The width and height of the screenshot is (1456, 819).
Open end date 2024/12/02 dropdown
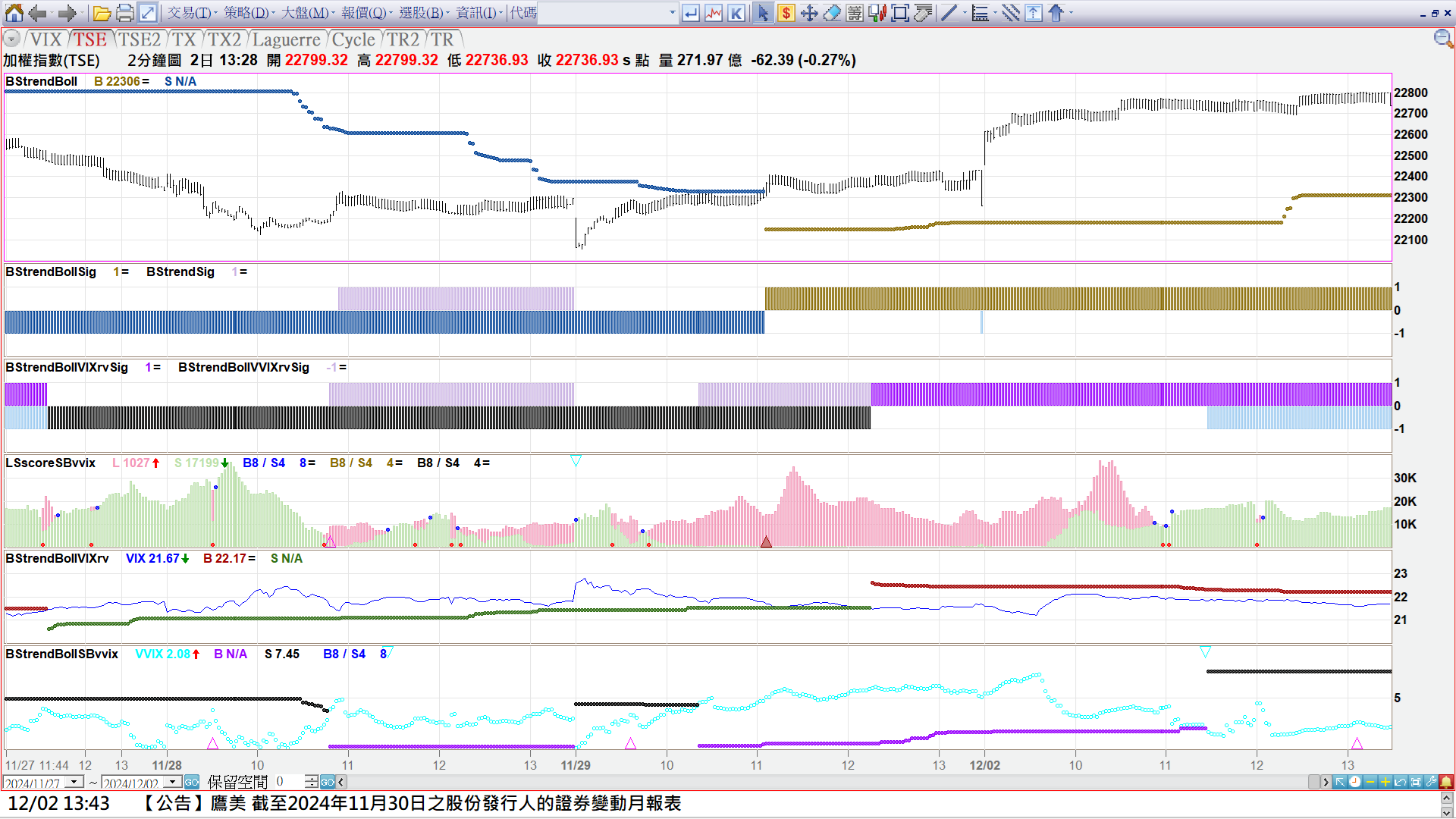pos(173,782)
